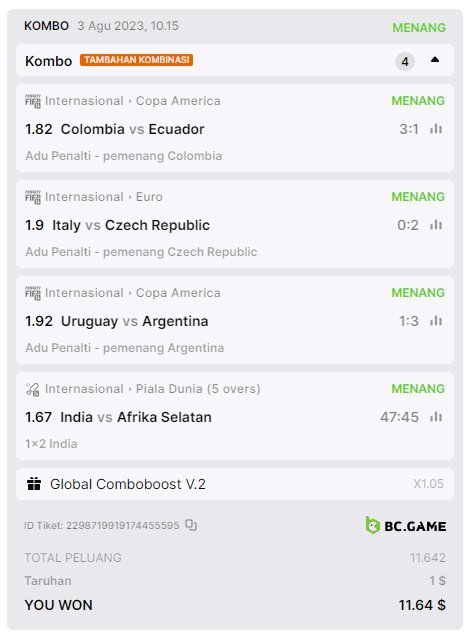Click the cricket icon for Piala Dunia
The height and width of the screenshot is (635, 466).
click(x=33, y=389)
